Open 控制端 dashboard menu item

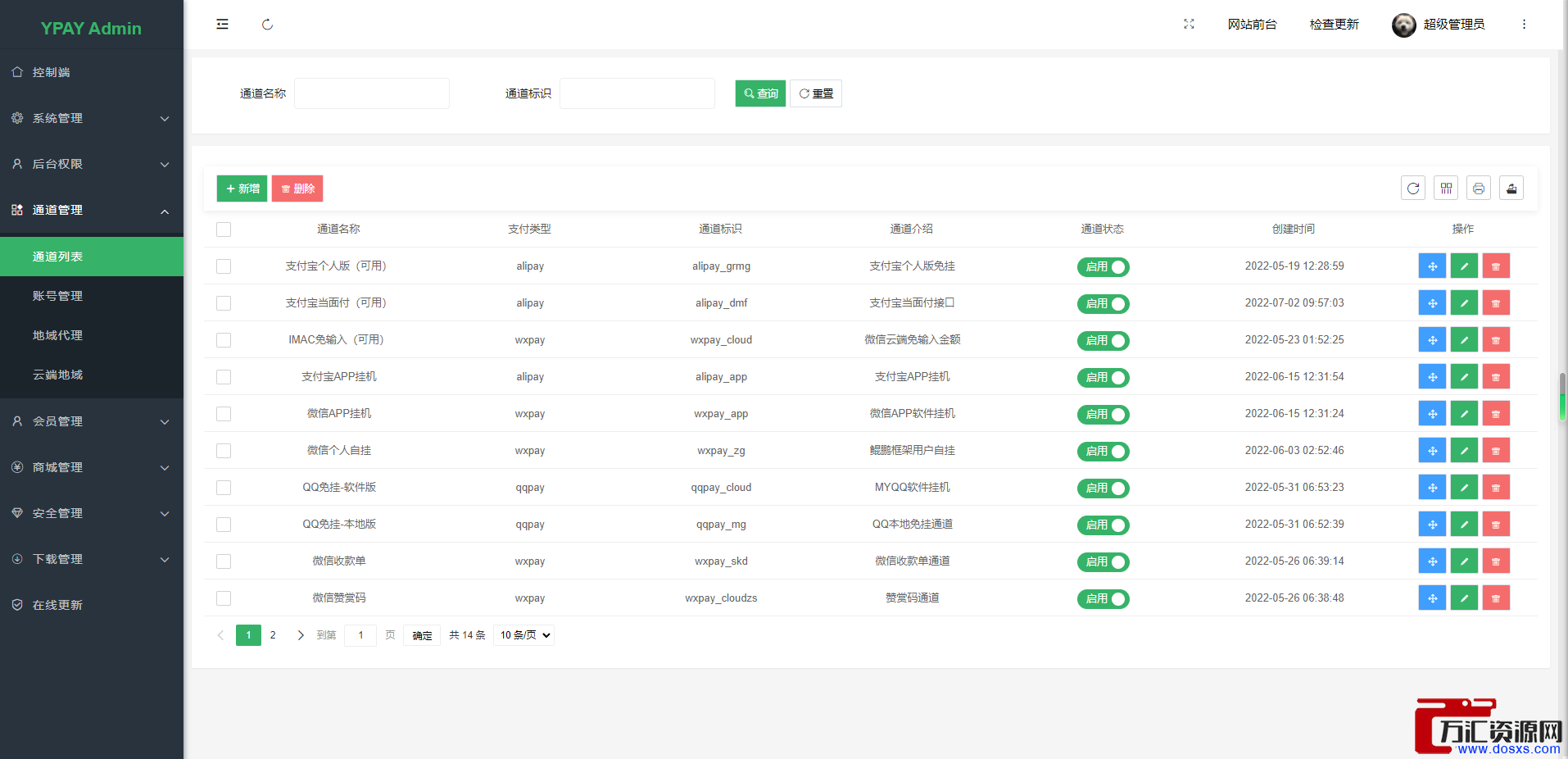coord(92,72)
